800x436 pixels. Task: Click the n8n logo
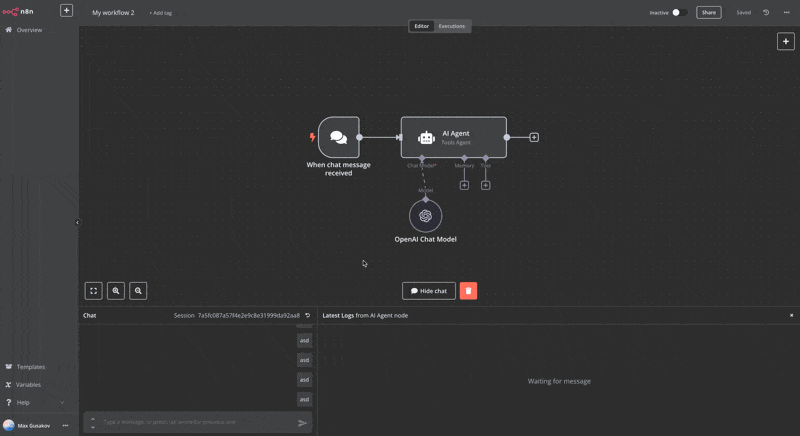coord(18,11)
